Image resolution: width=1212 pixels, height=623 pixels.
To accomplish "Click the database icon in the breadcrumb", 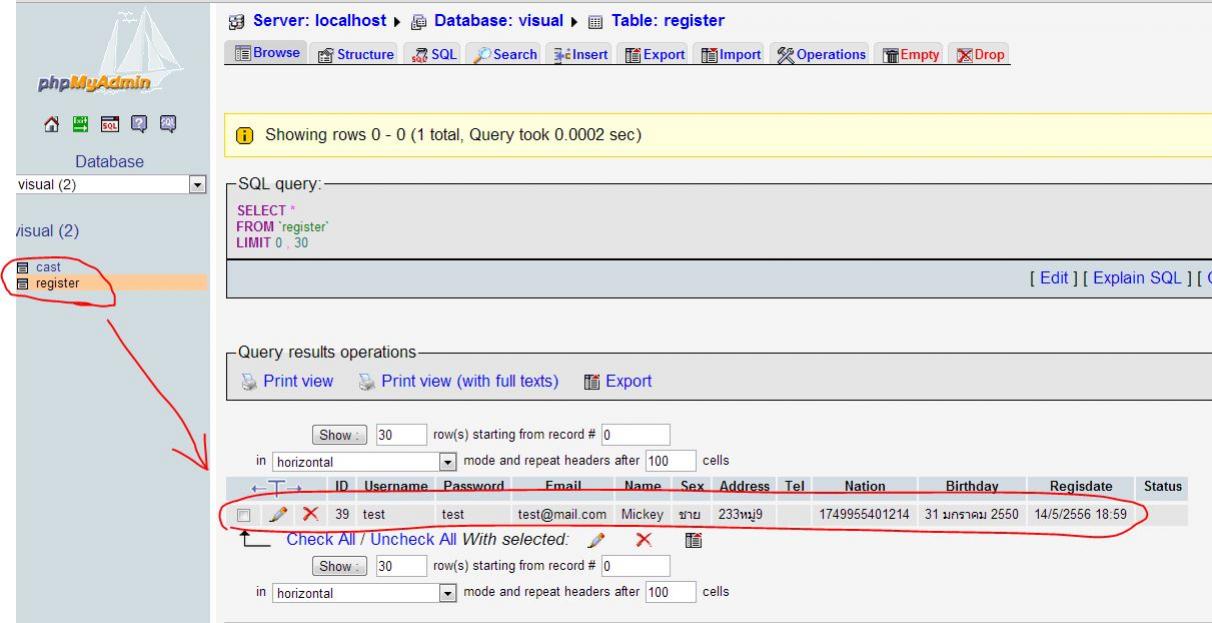I will click(x=421, y=21).
